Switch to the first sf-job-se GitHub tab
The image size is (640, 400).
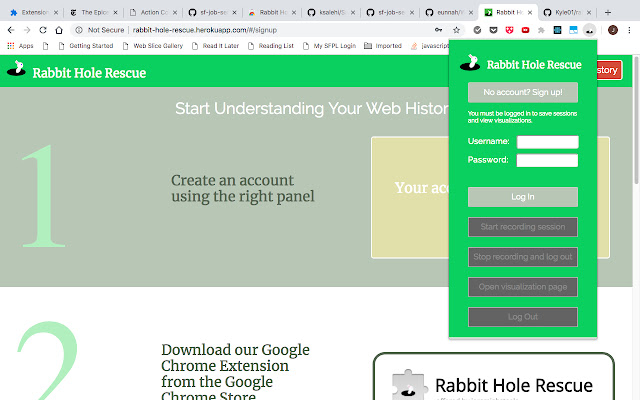pyautogui.click(x=212, y=13)
